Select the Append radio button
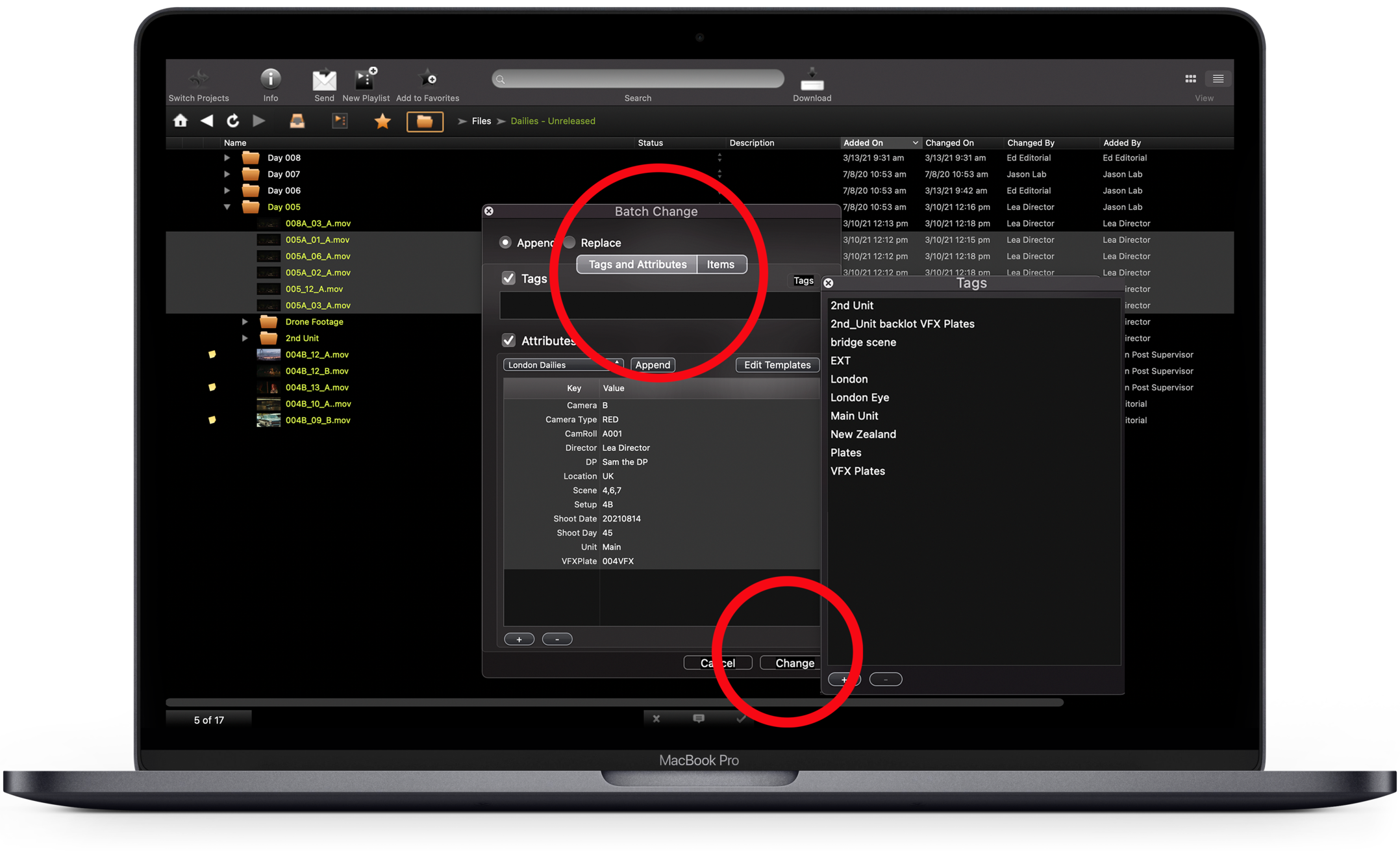1400x851 pixels. coord(505,242)
